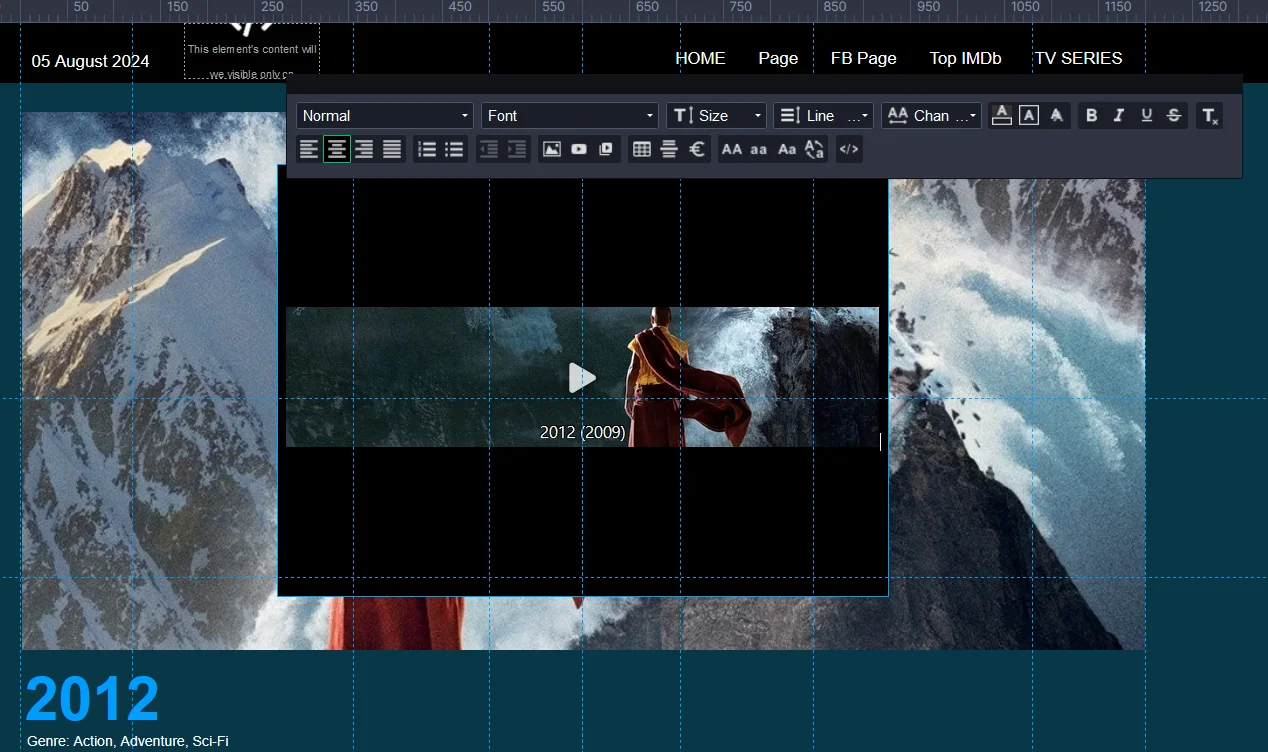Toggle the highlighted center alignment button
The image size is (1268, 752).
coord(337,150)
